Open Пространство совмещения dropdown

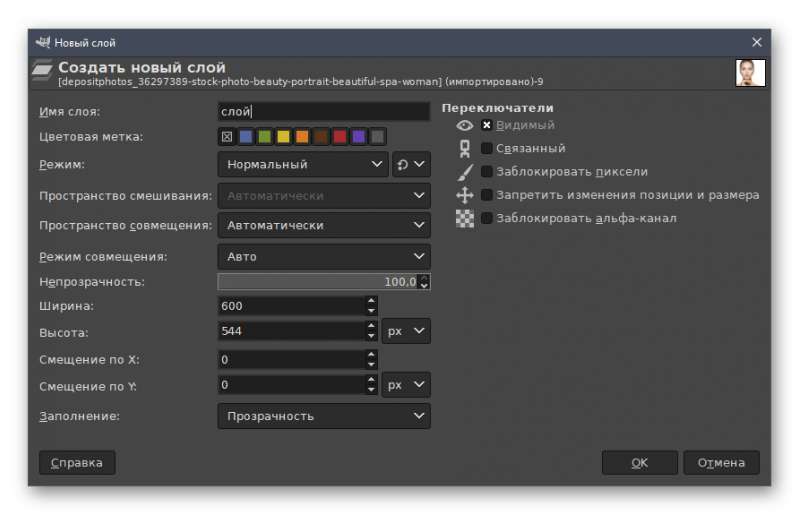tap(324, 225)
